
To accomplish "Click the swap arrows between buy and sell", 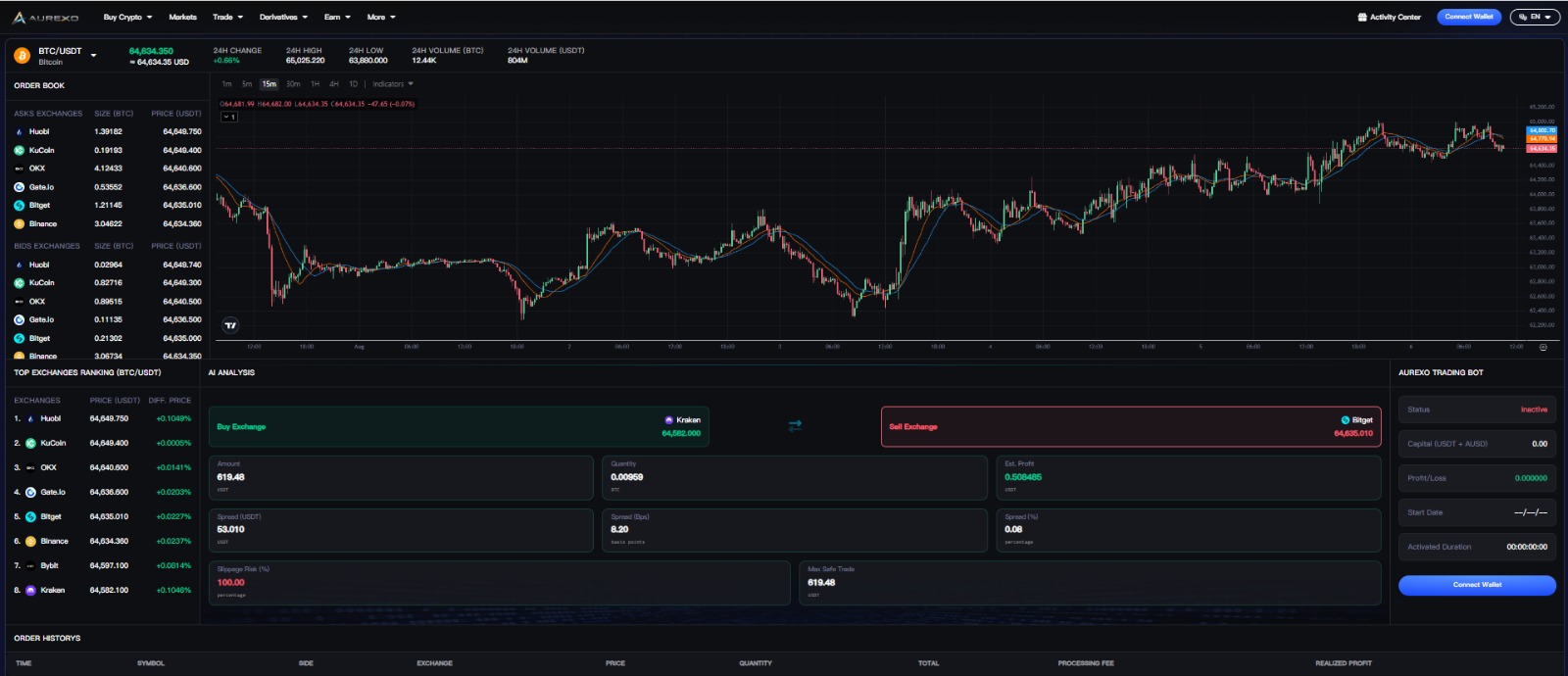I will tap(795, 425).
